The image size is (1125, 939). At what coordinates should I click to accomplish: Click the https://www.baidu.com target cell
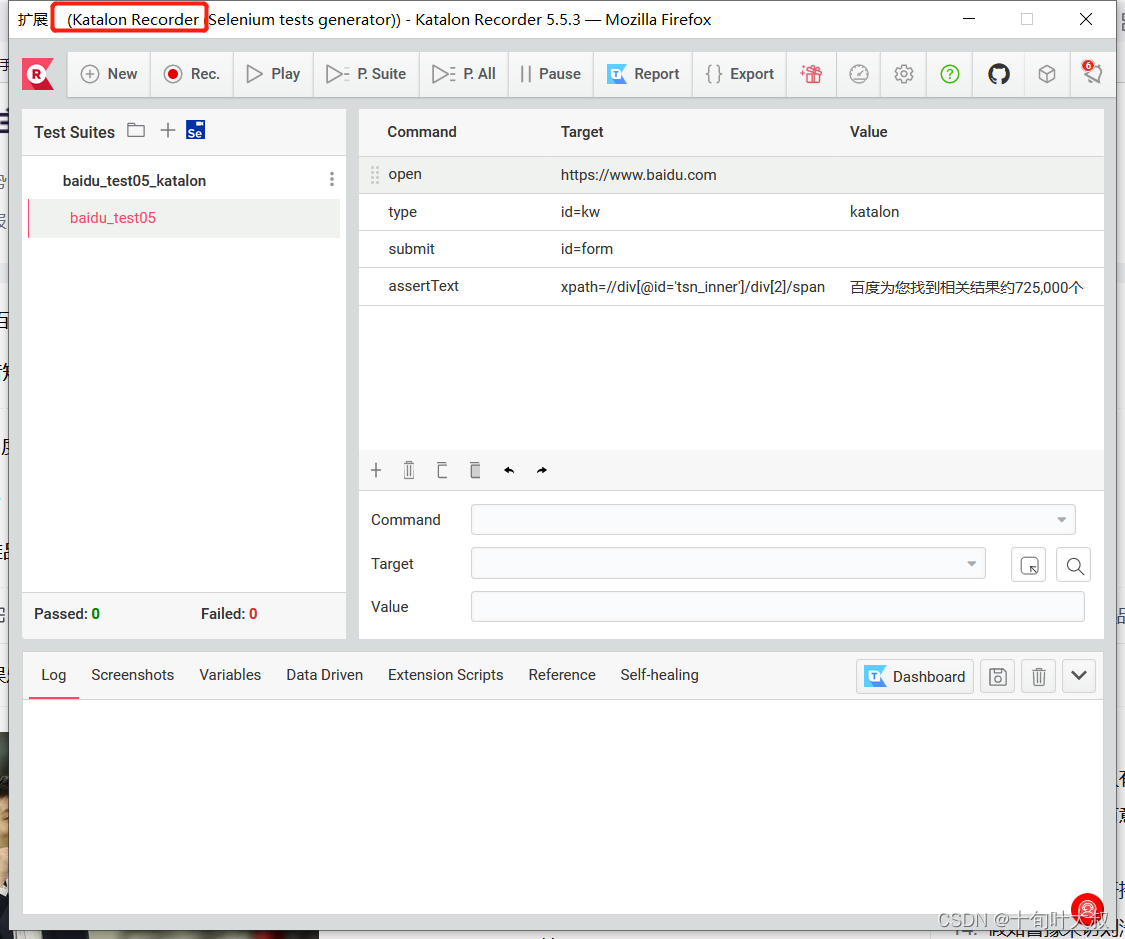(638, 175)
